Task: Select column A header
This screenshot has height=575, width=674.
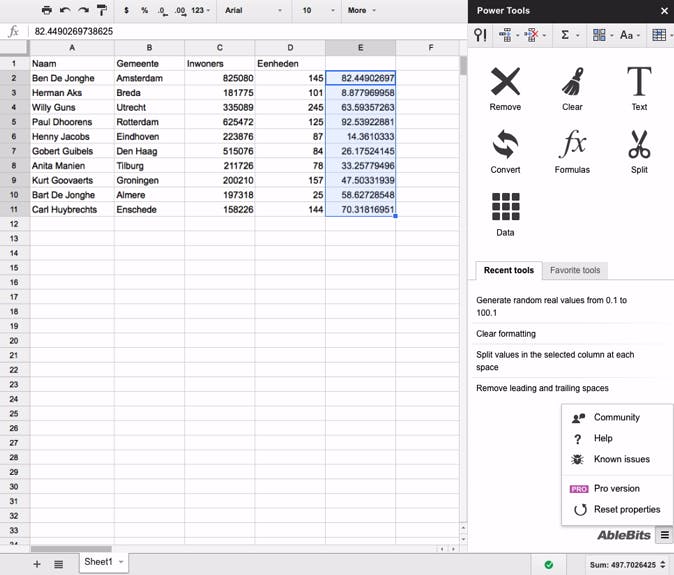Action: (x=72, y=47)
